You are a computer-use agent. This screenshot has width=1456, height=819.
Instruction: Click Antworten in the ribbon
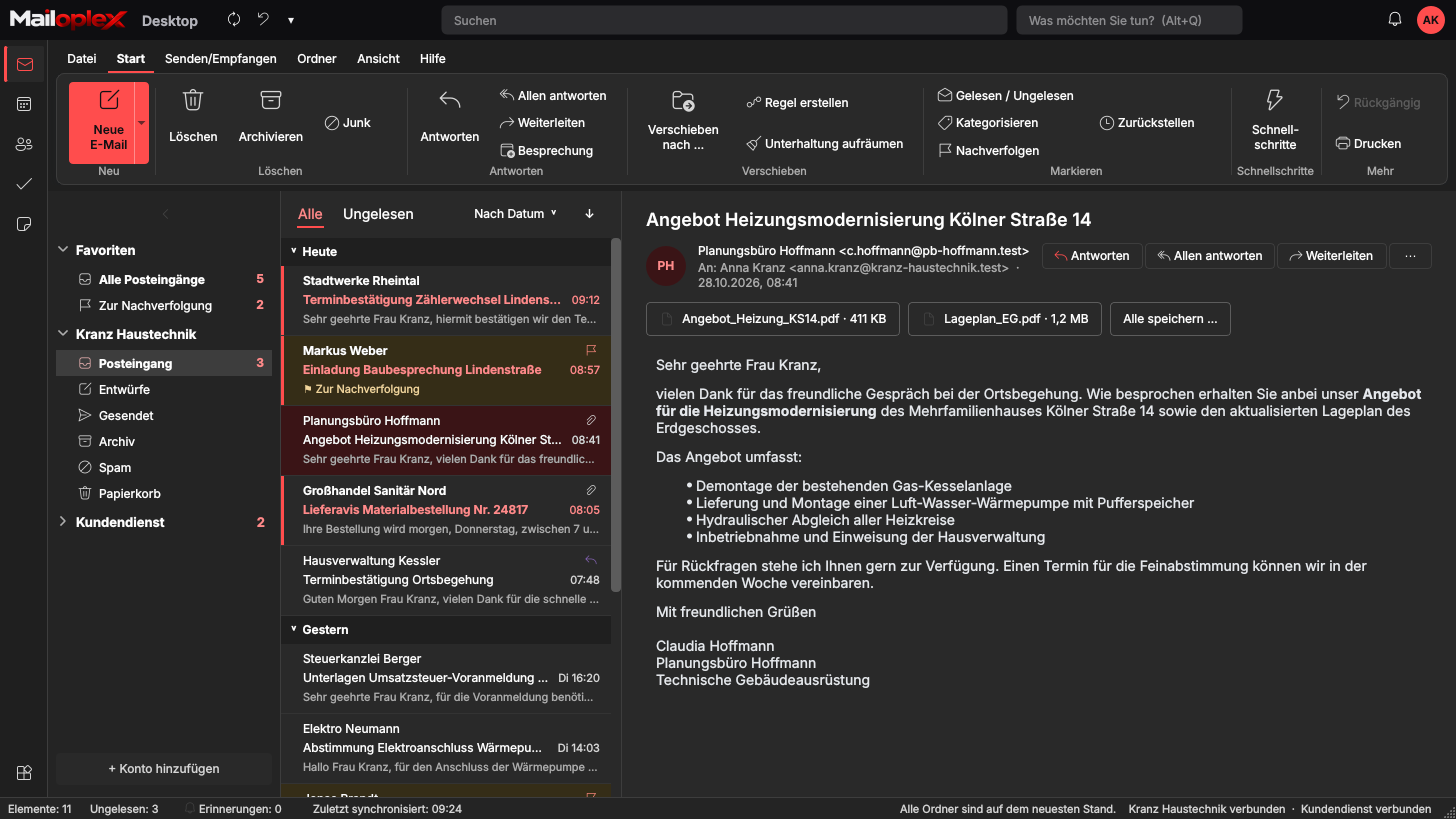449,117
